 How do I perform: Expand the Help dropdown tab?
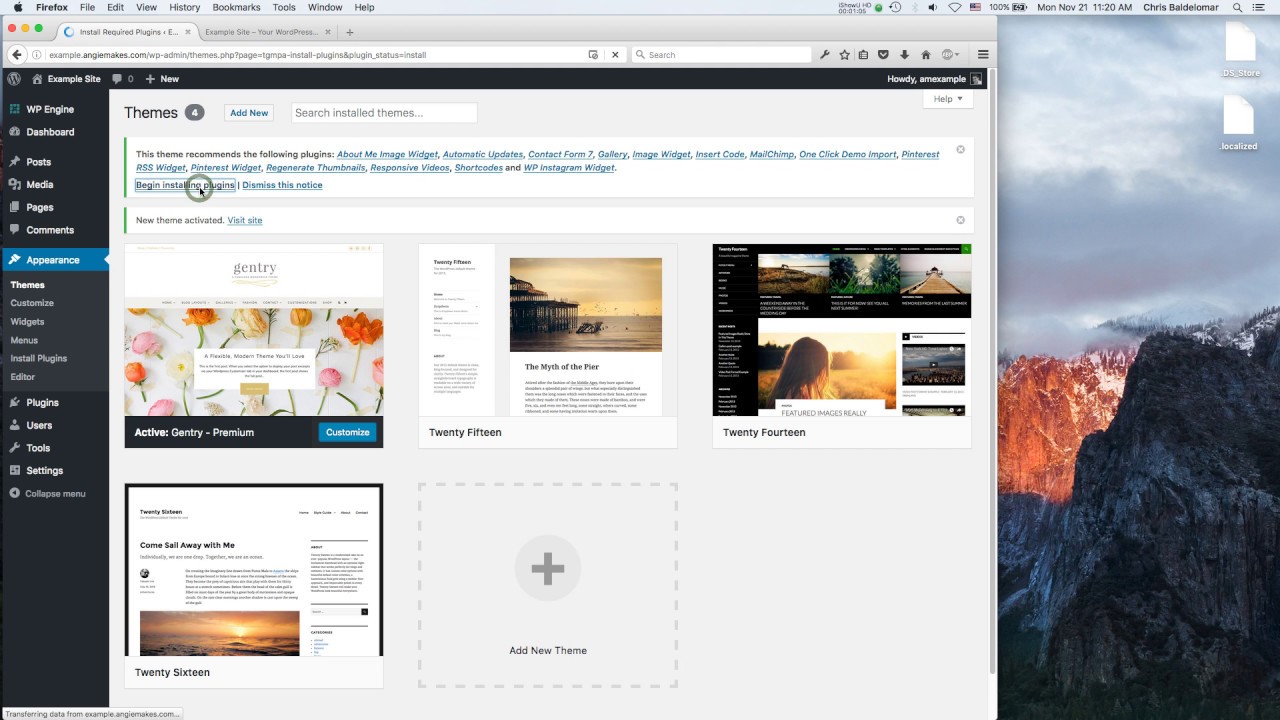click(947, 99)
